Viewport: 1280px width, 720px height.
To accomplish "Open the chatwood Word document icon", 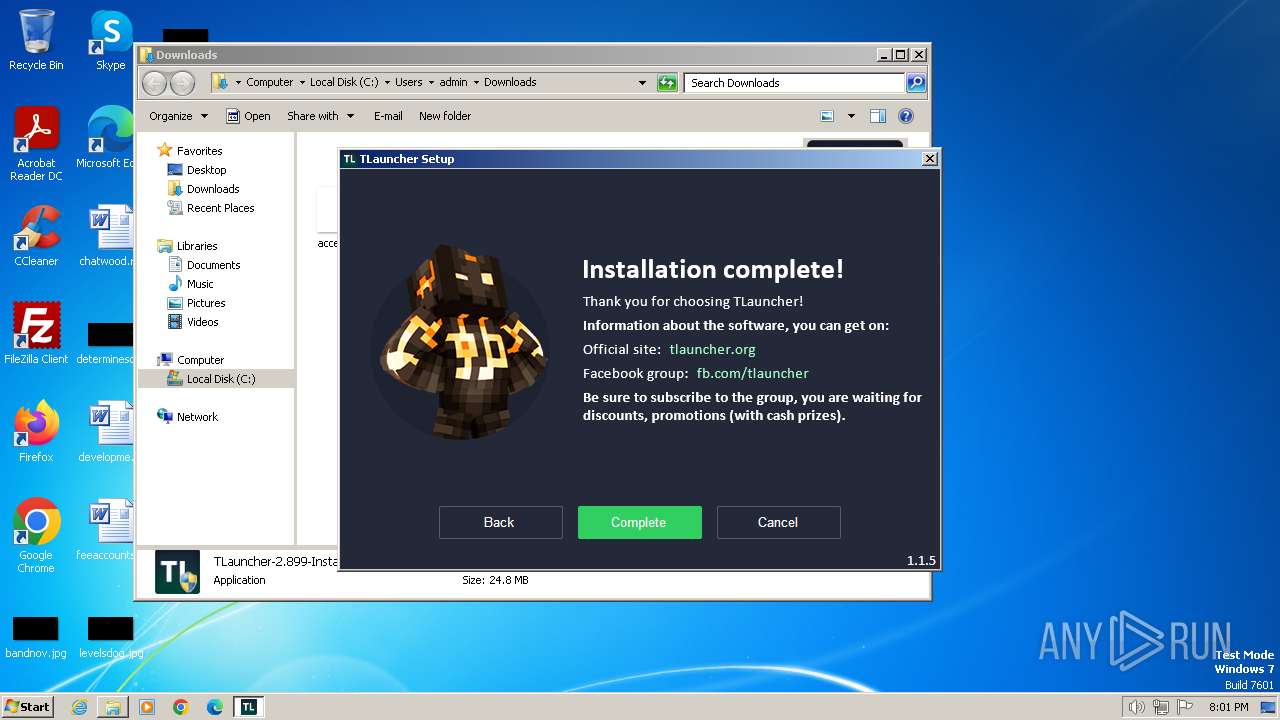I will pyautogui.click(x=108, y=236).
